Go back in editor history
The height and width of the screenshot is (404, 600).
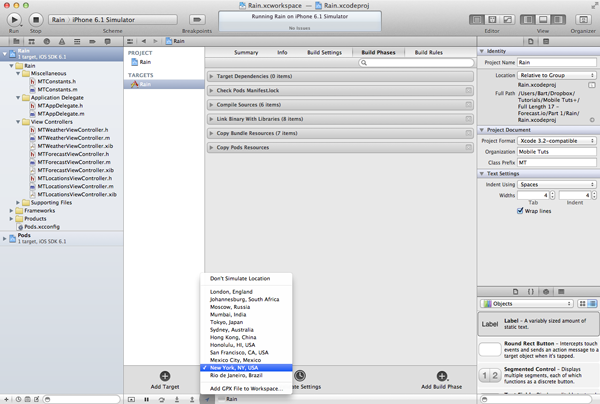(143, 41)
